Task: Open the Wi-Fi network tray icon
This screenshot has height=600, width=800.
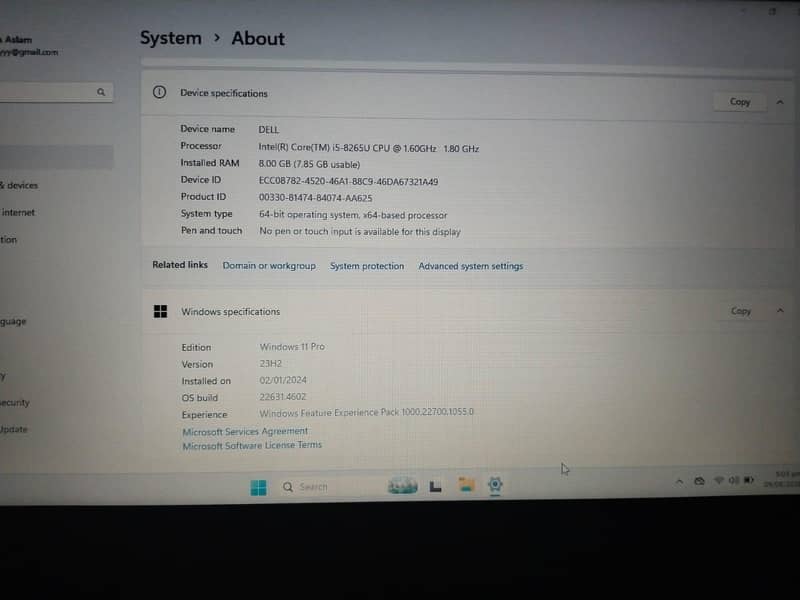Action: point(719,480)
